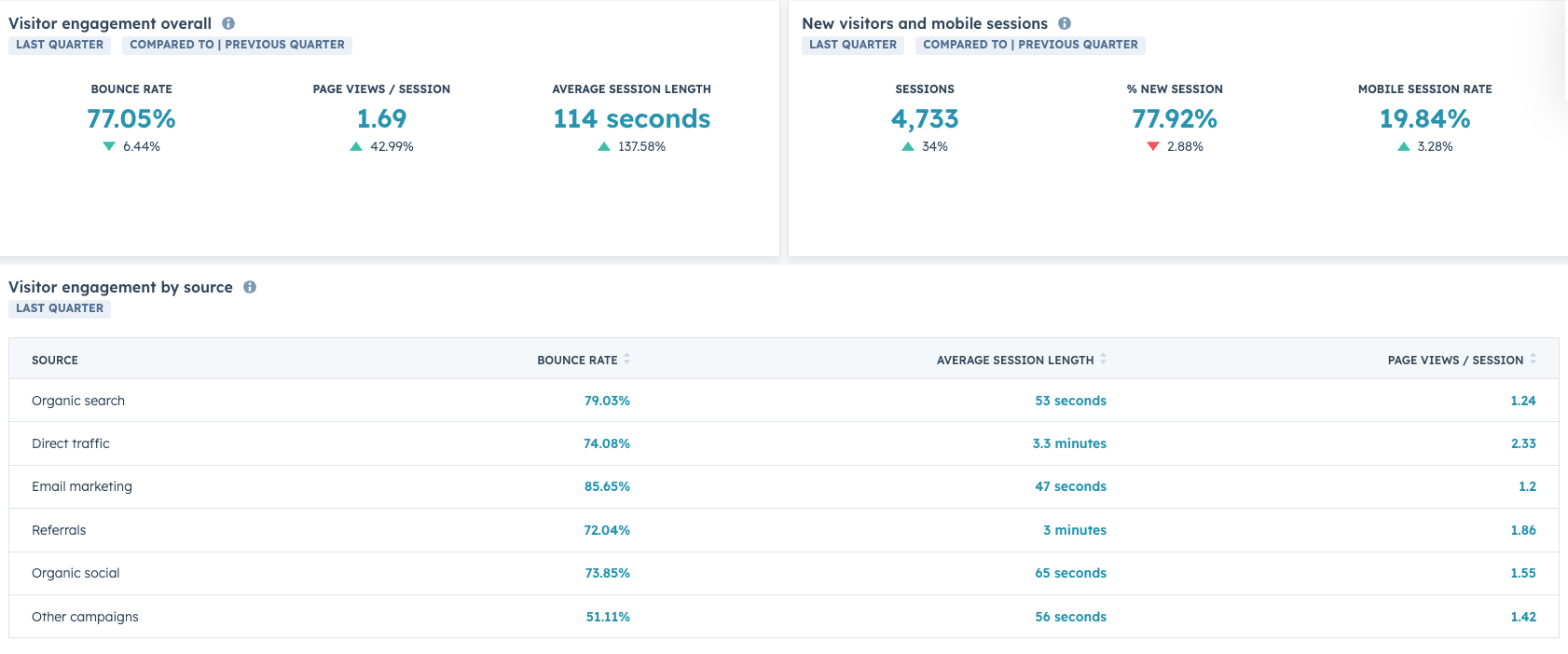
Task: Click the 77.05% overall bounce rate value
Action: pos(131,119)
